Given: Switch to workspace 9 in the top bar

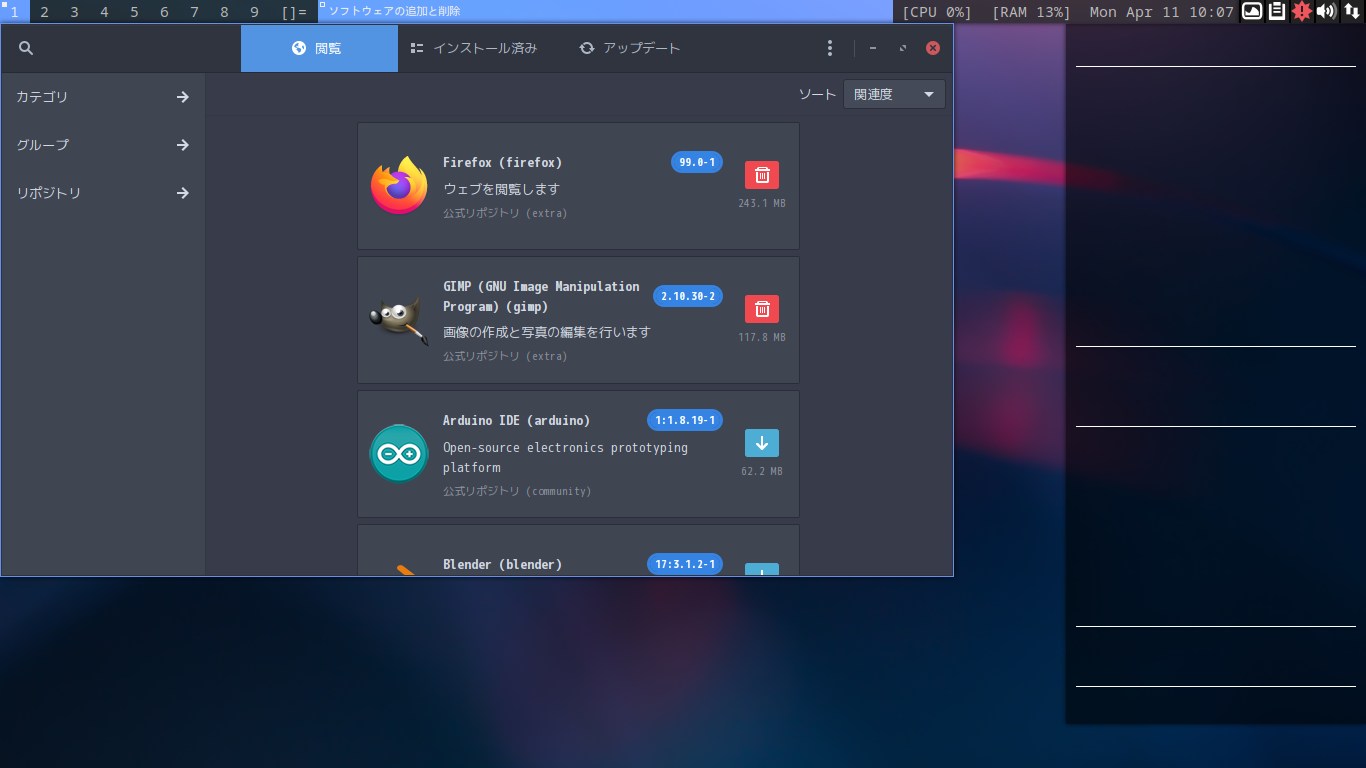Looking at the screenshot, I should click(254, 12).
